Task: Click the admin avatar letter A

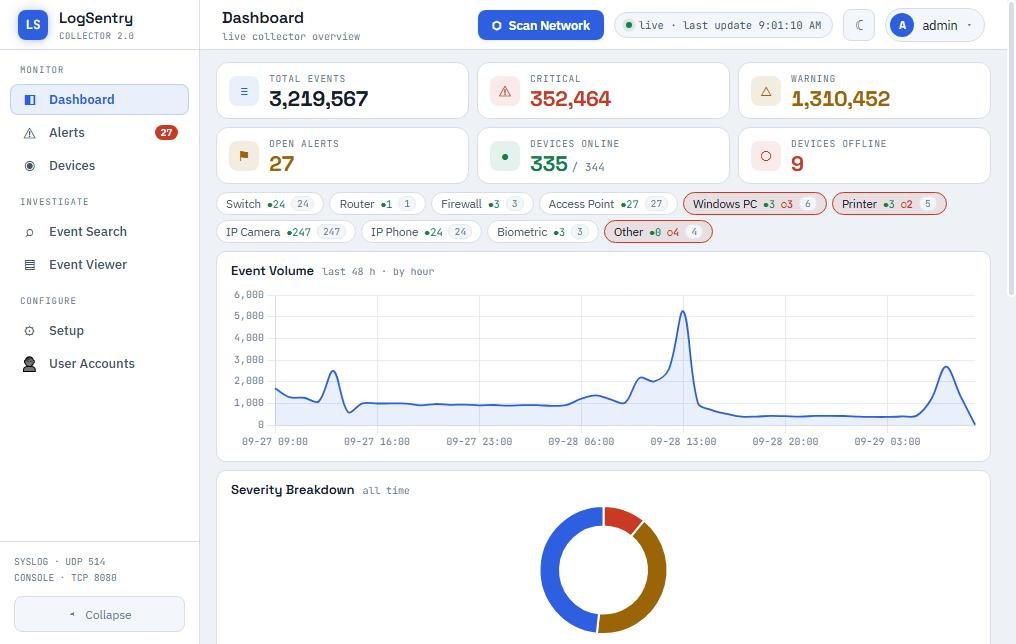Action: 901,25
